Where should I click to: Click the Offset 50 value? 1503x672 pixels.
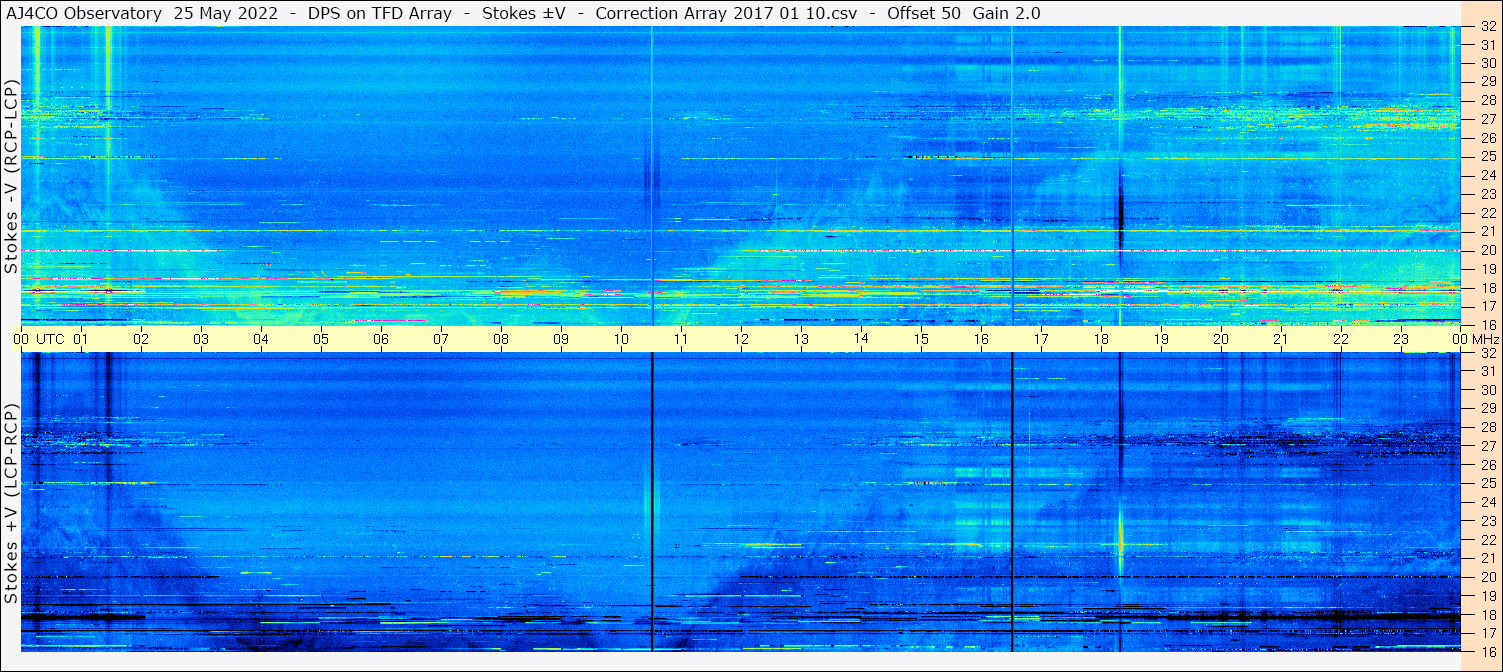click(x=924, y=13)
